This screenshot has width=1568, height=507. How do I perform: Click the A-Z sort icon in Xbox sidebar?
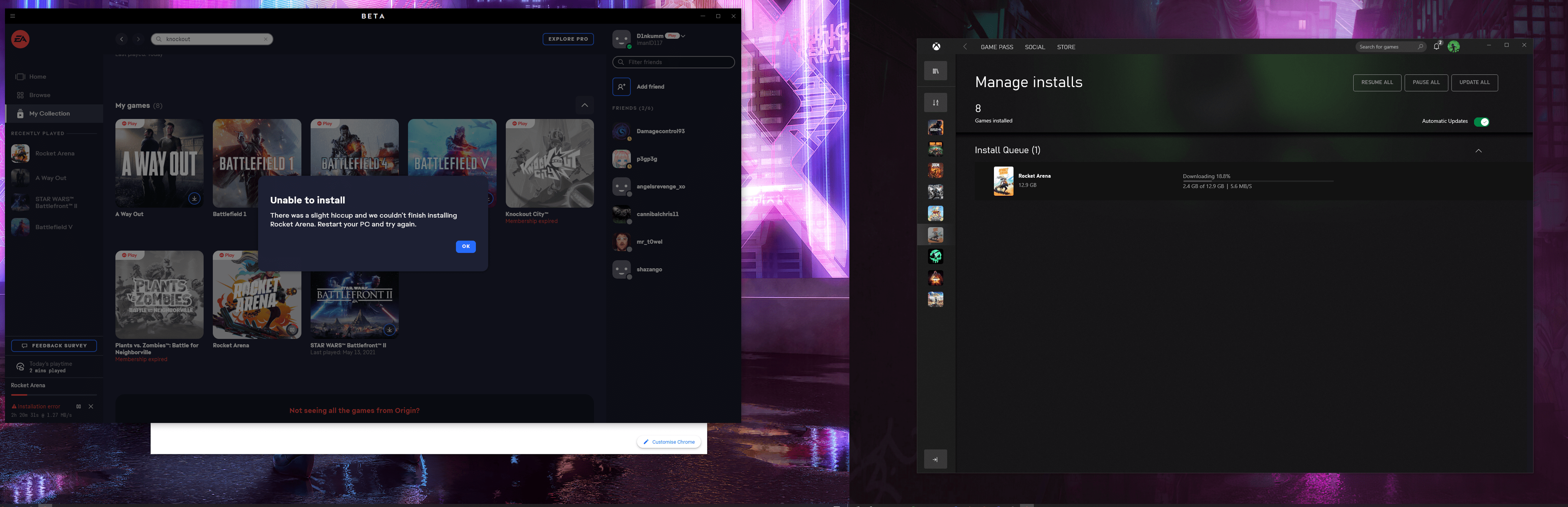click(935, 102)
